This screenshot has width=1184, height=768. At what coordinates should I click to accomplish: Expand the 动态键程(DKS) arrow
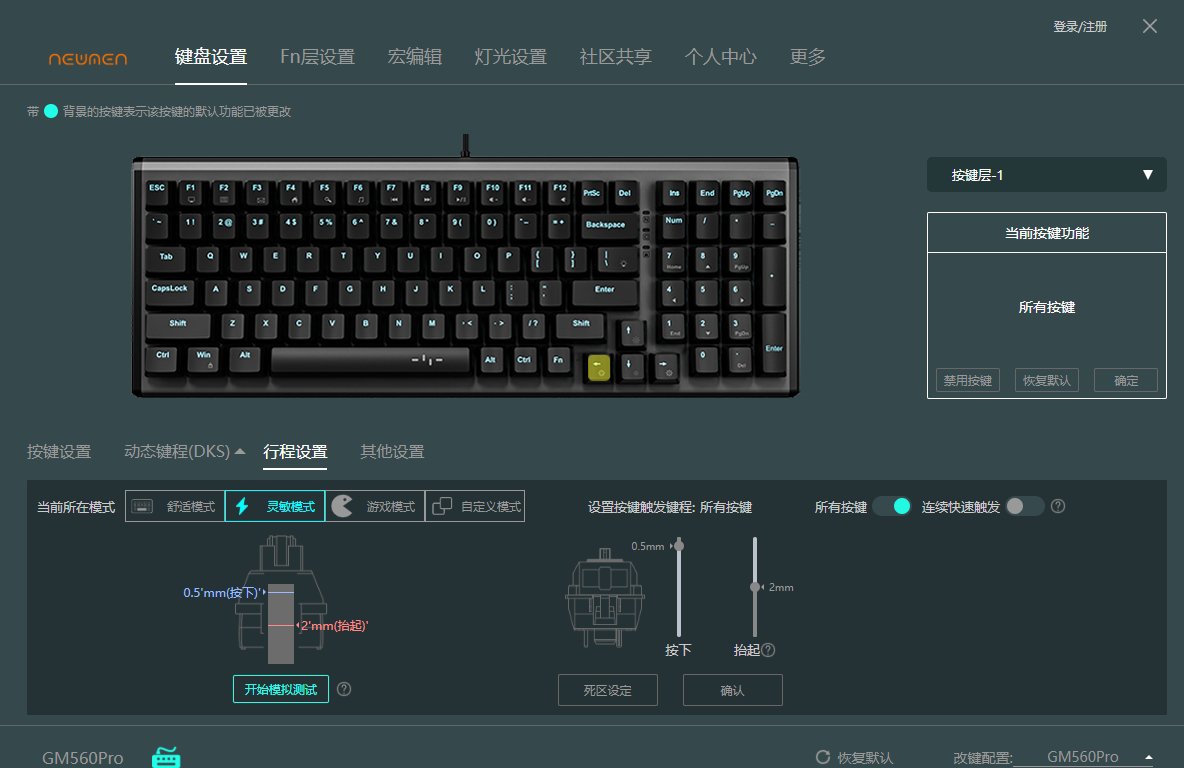click(240, 452)
